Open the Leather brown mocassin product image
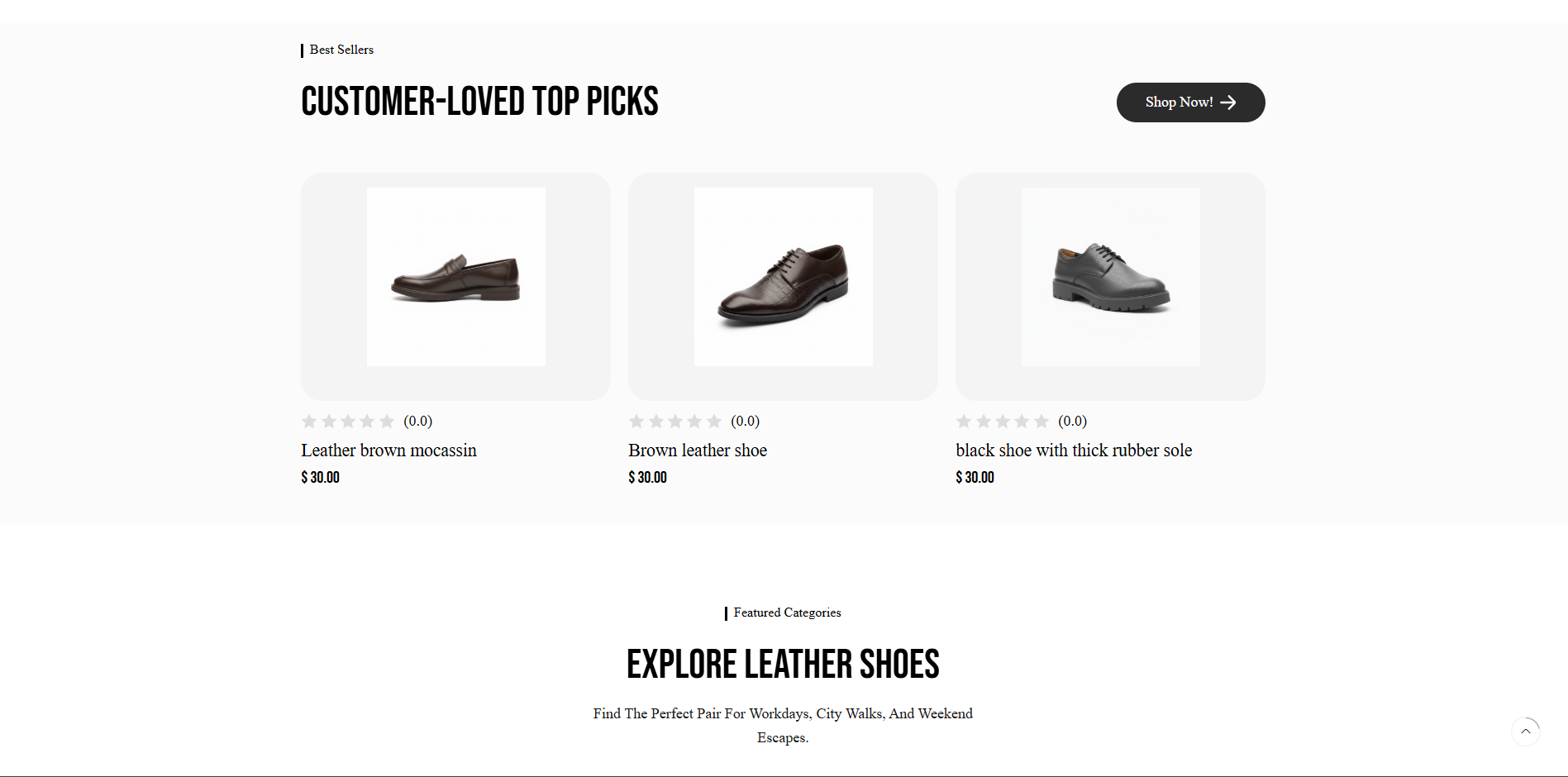This screenshot has height=777, width=1568. point(455,277)
